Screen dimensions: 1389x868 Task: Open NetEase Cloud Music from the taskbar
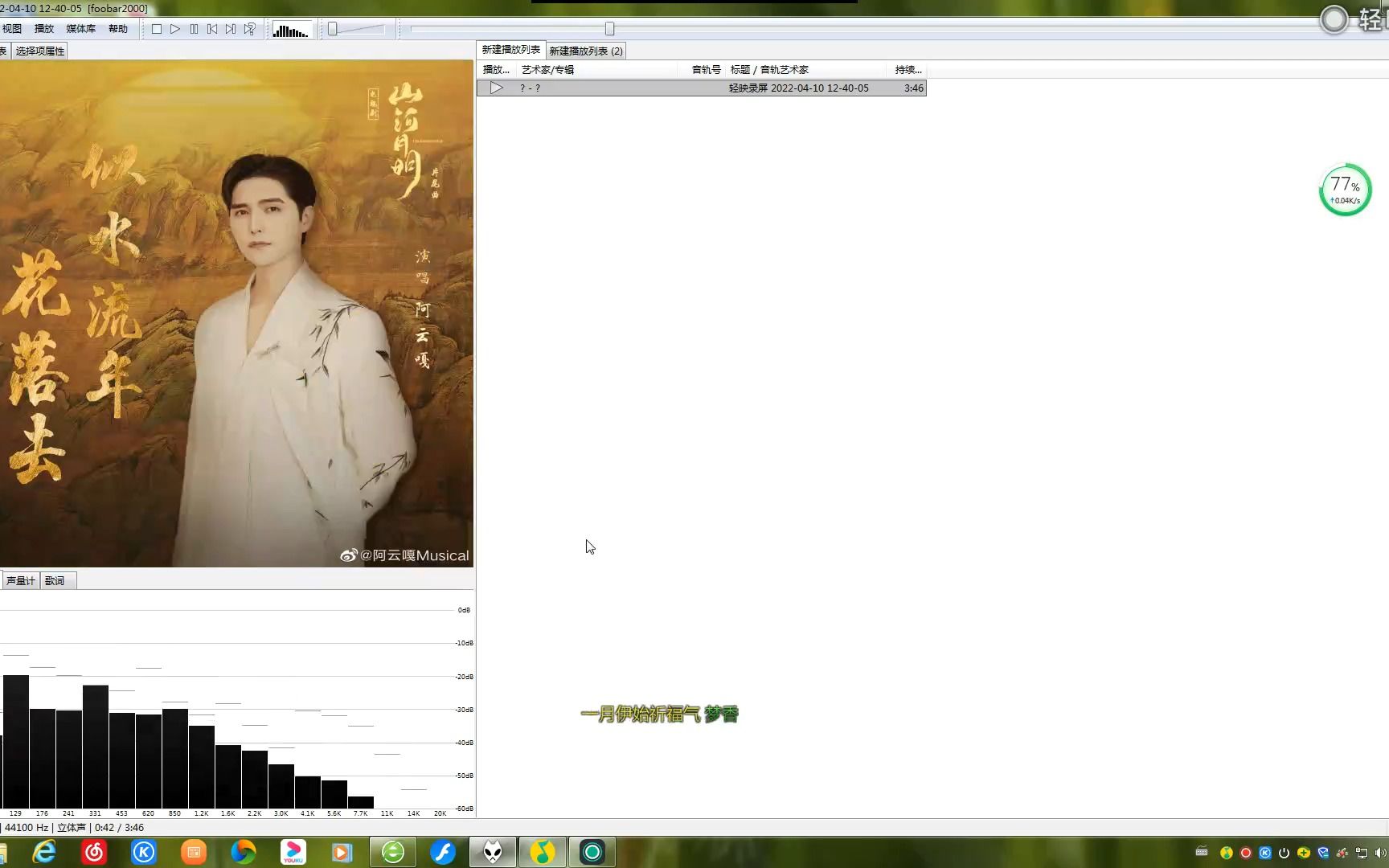94,852
